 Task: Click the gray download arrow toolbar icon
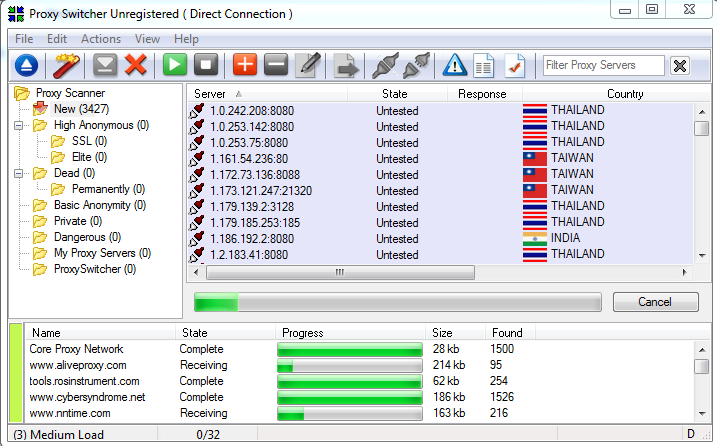[105, 65]
